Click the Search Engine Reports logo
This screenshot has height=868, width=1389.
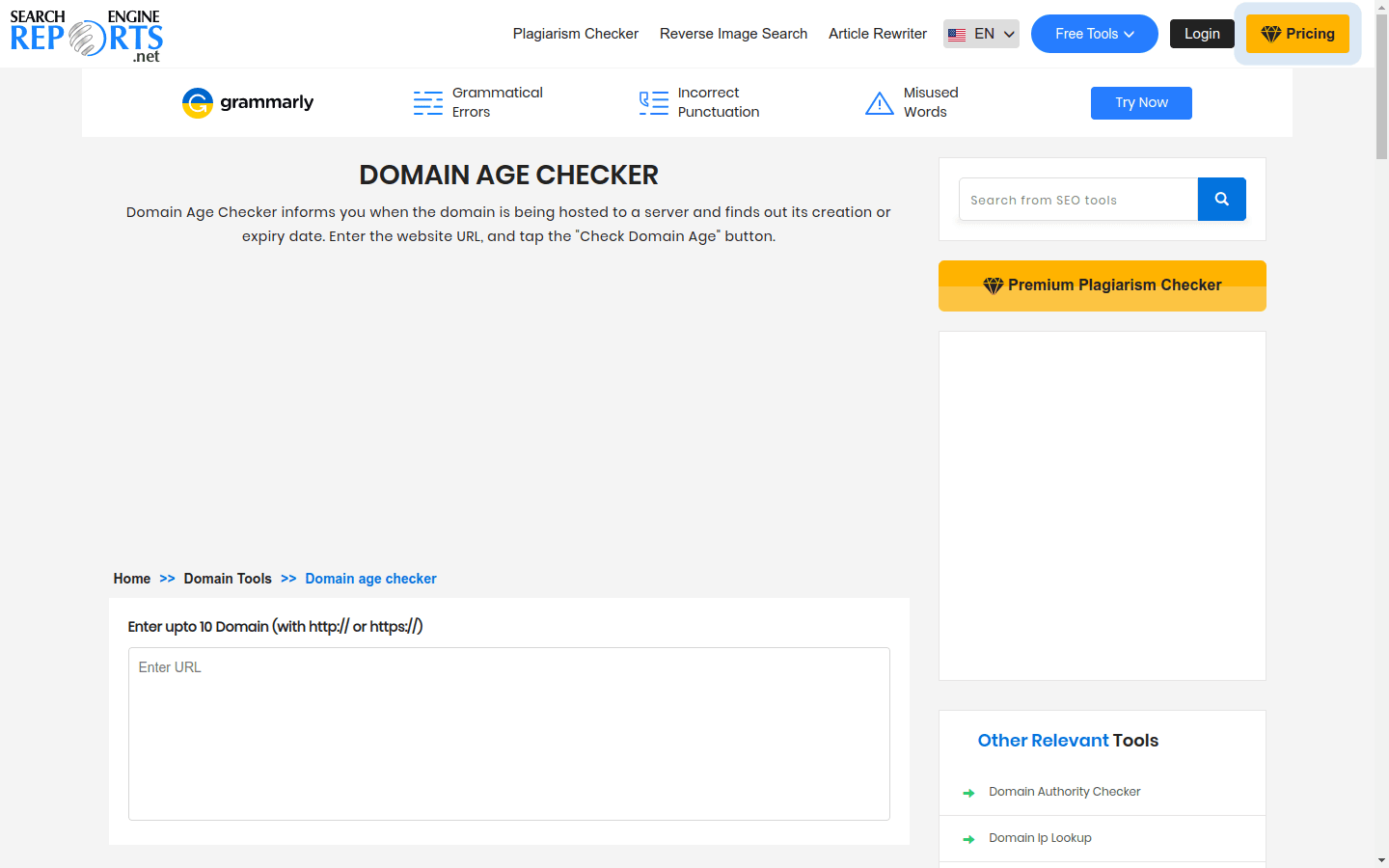[x=85, y=34]
